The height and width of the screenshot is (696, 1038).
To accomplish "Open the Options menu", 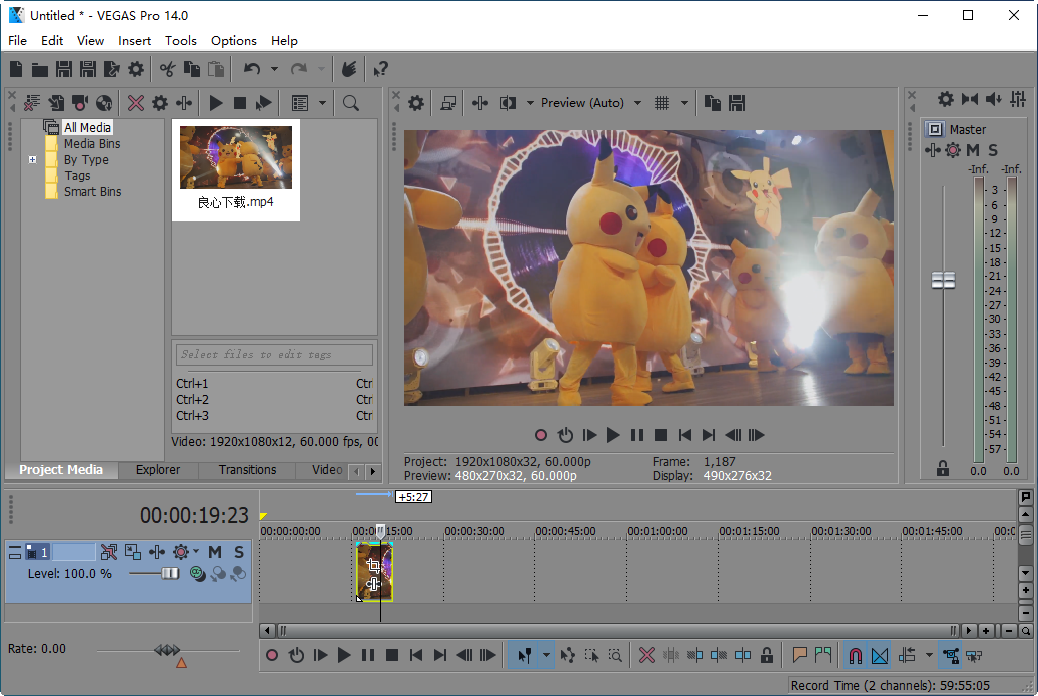I will click(x=234, y=40).
